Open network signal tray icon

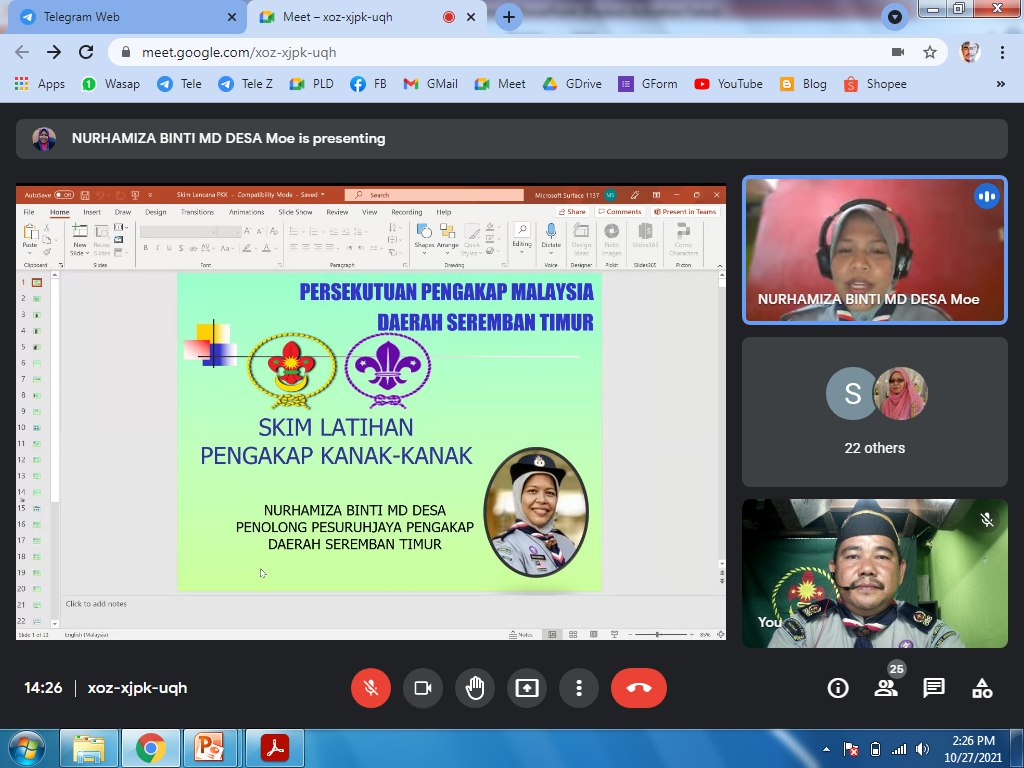[899, 749]
